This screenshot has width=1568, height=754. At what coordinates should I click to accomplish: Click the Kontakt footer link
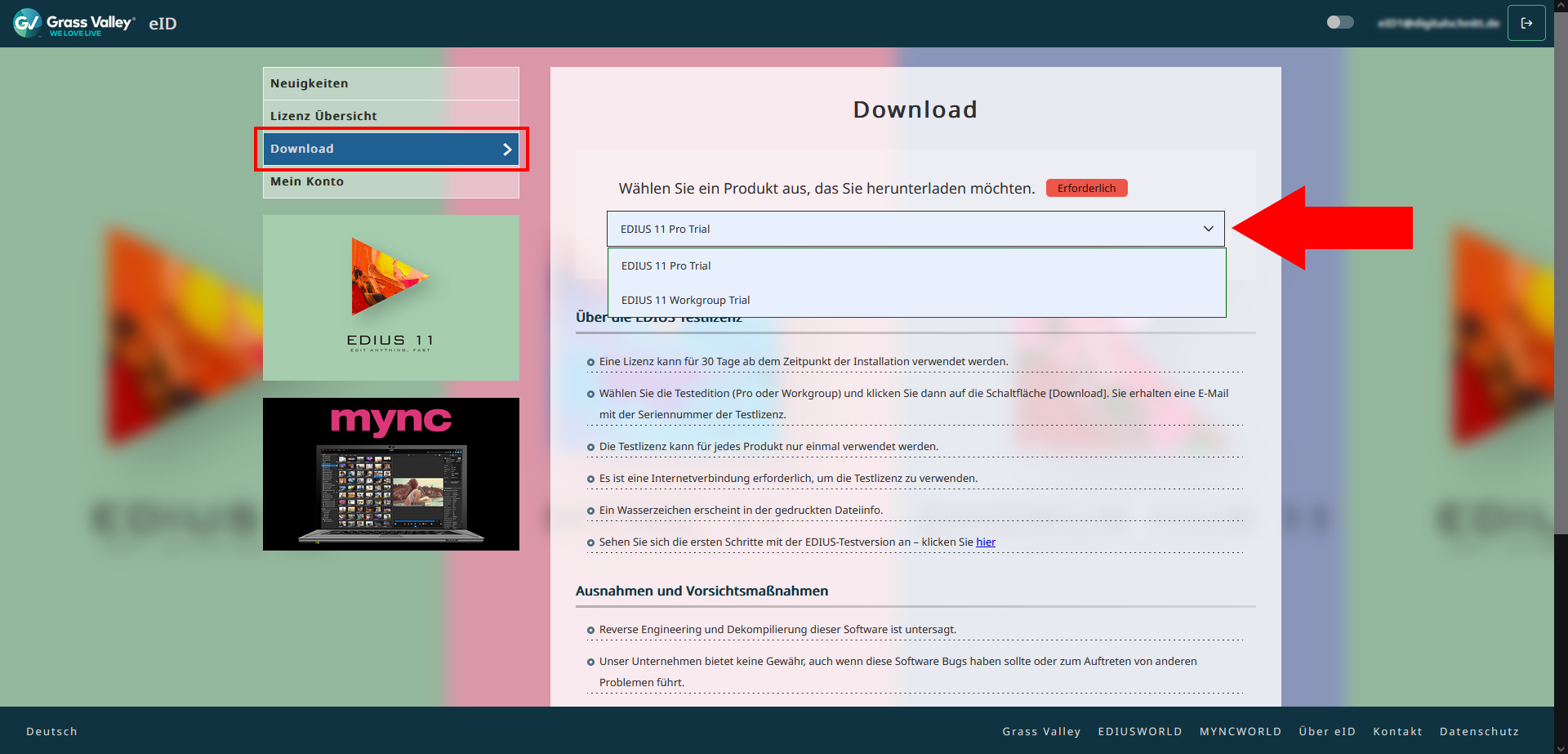tap(1396, 731)
